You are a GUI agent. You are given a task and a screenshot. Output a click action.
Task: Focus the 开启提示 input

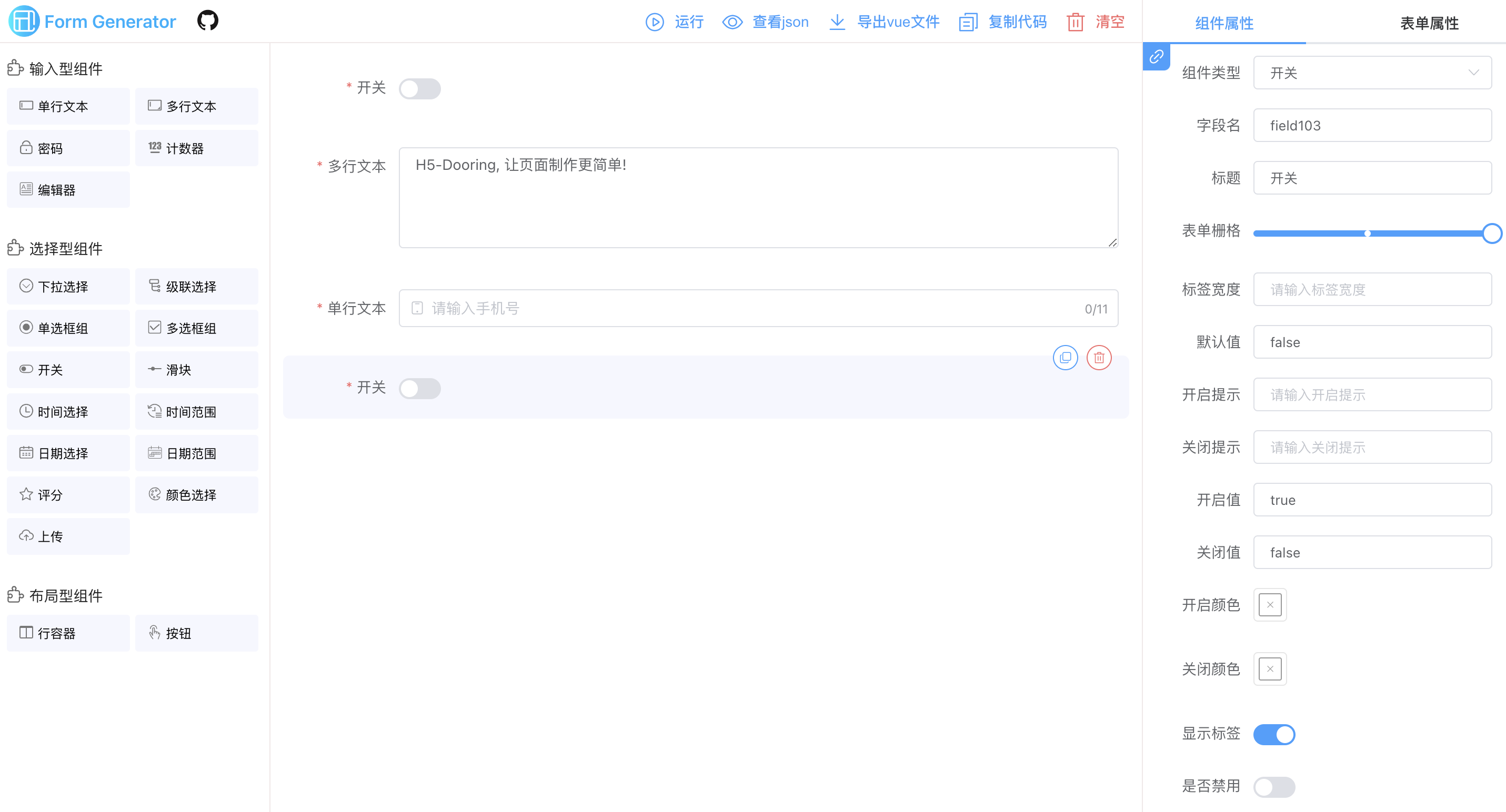click(x=1372, y=394)
